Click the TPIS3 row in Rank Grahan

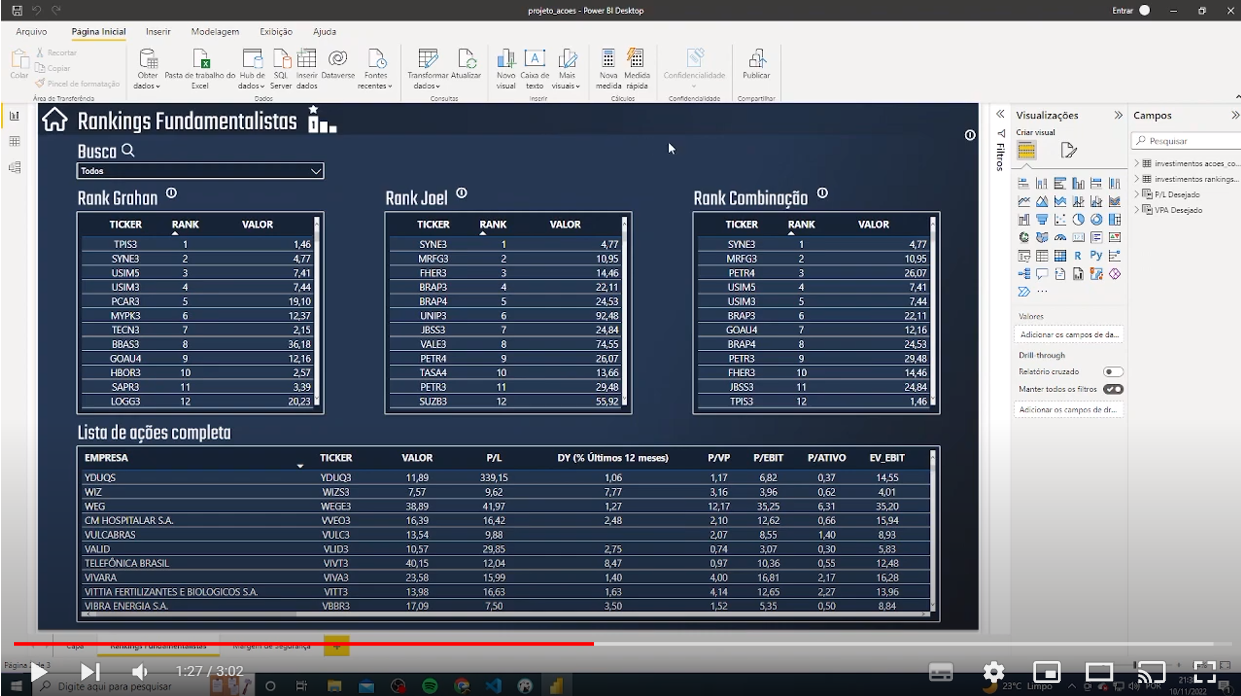click(x=197, y=244)
